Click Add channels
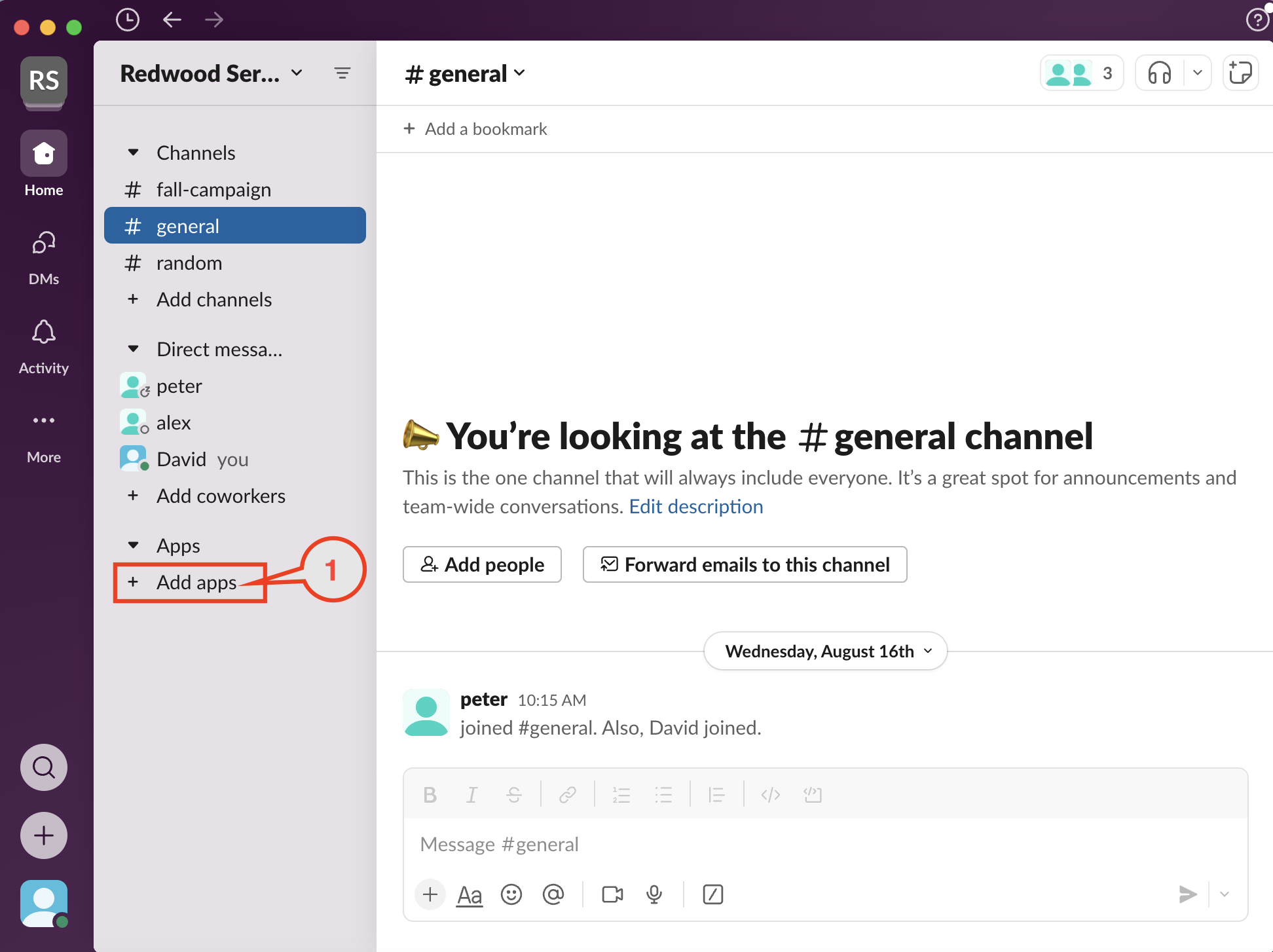The image size is (1273, 952). (235, 300)
